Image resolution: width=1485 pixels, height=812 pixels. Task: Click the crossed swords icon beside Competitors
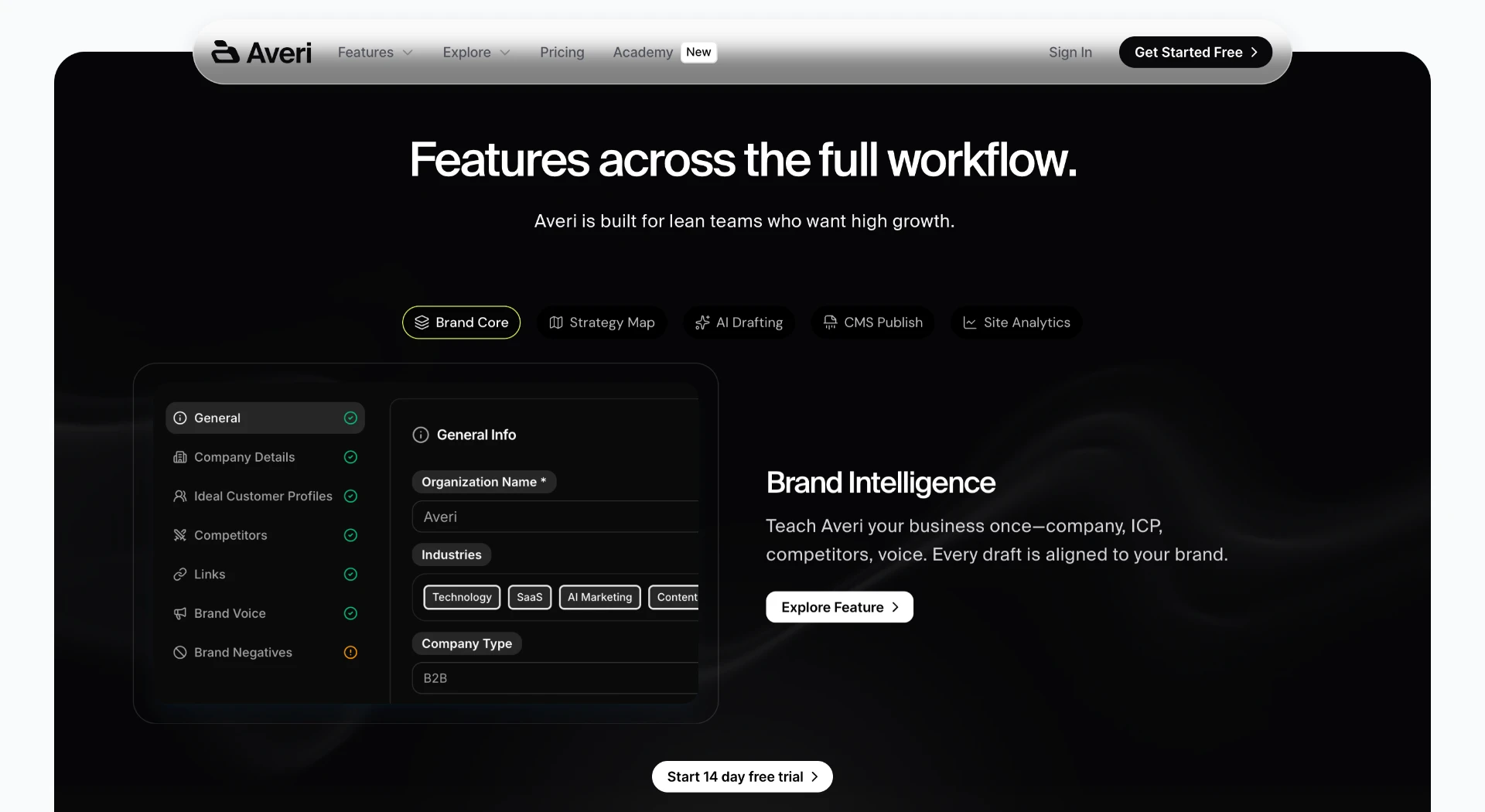coord(180,535)
